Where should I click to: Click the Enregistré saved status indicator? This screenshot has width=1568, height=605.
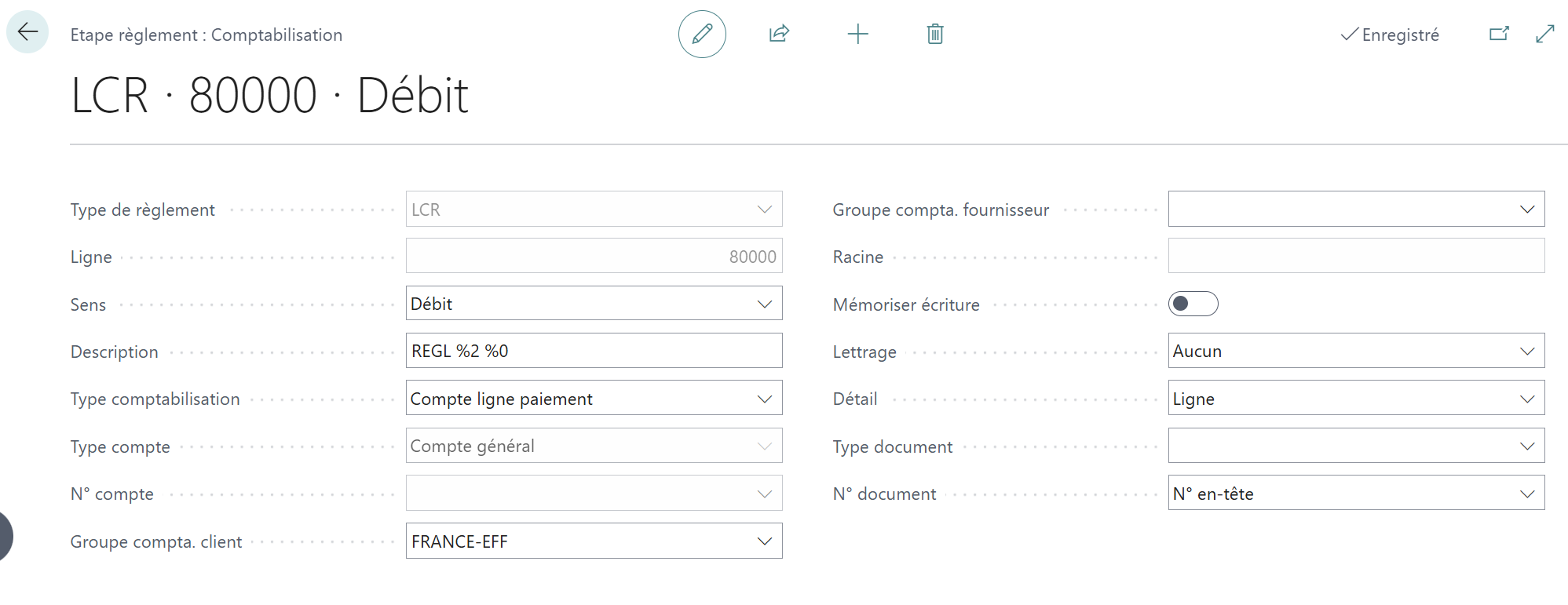(1390, 35)
